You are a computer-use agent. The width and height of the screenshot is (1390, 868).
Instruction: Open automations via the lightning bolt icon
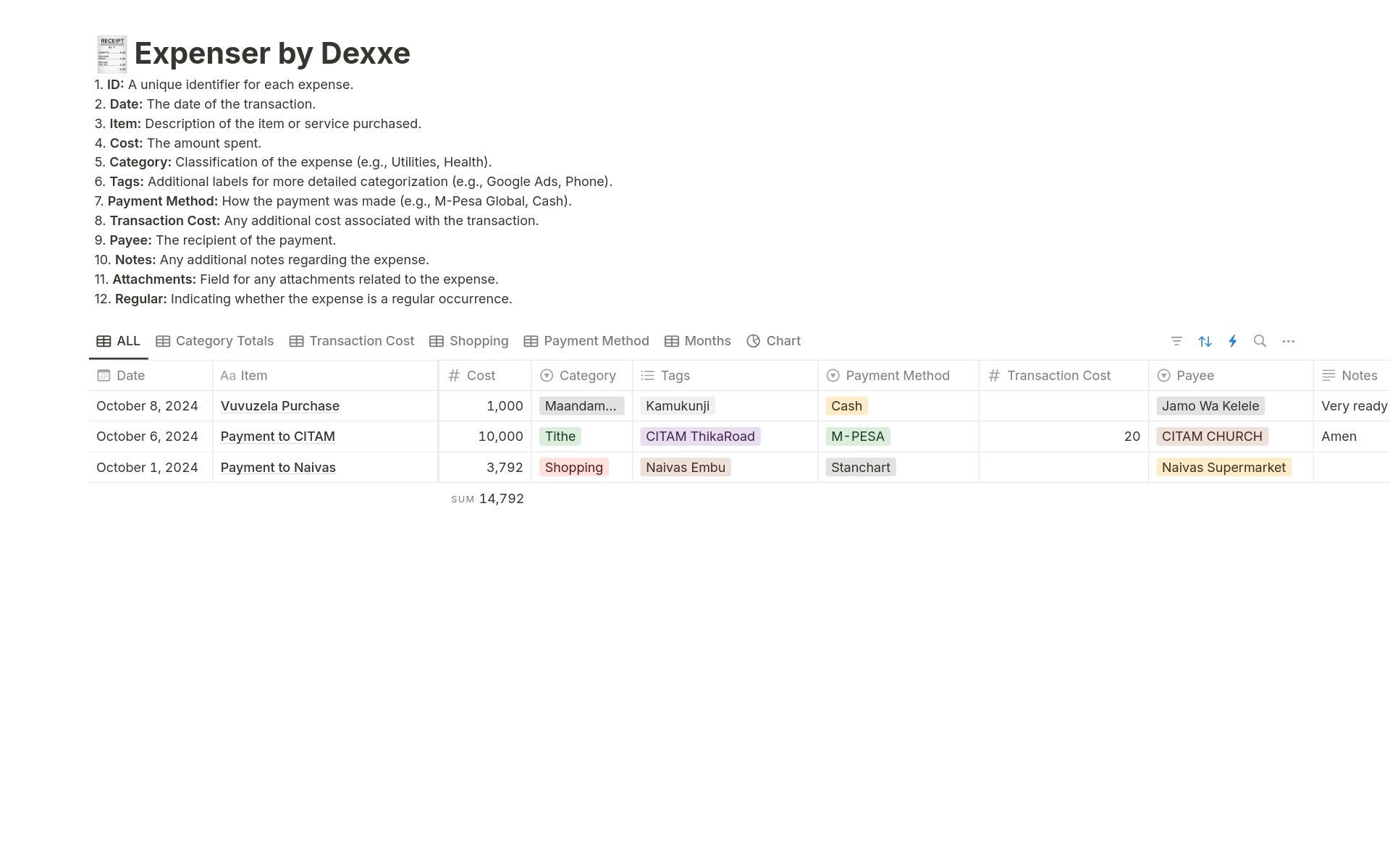(1233, 341)
